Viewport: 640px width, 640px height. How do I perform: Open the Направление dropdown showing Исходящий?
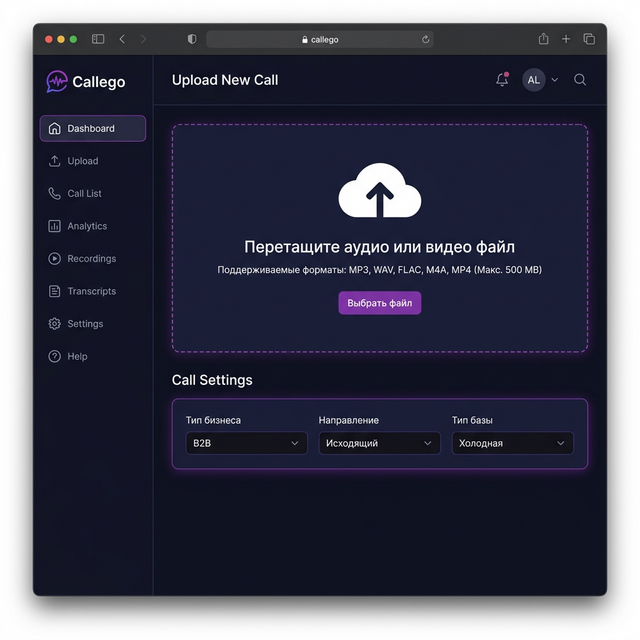click(379, 443)
